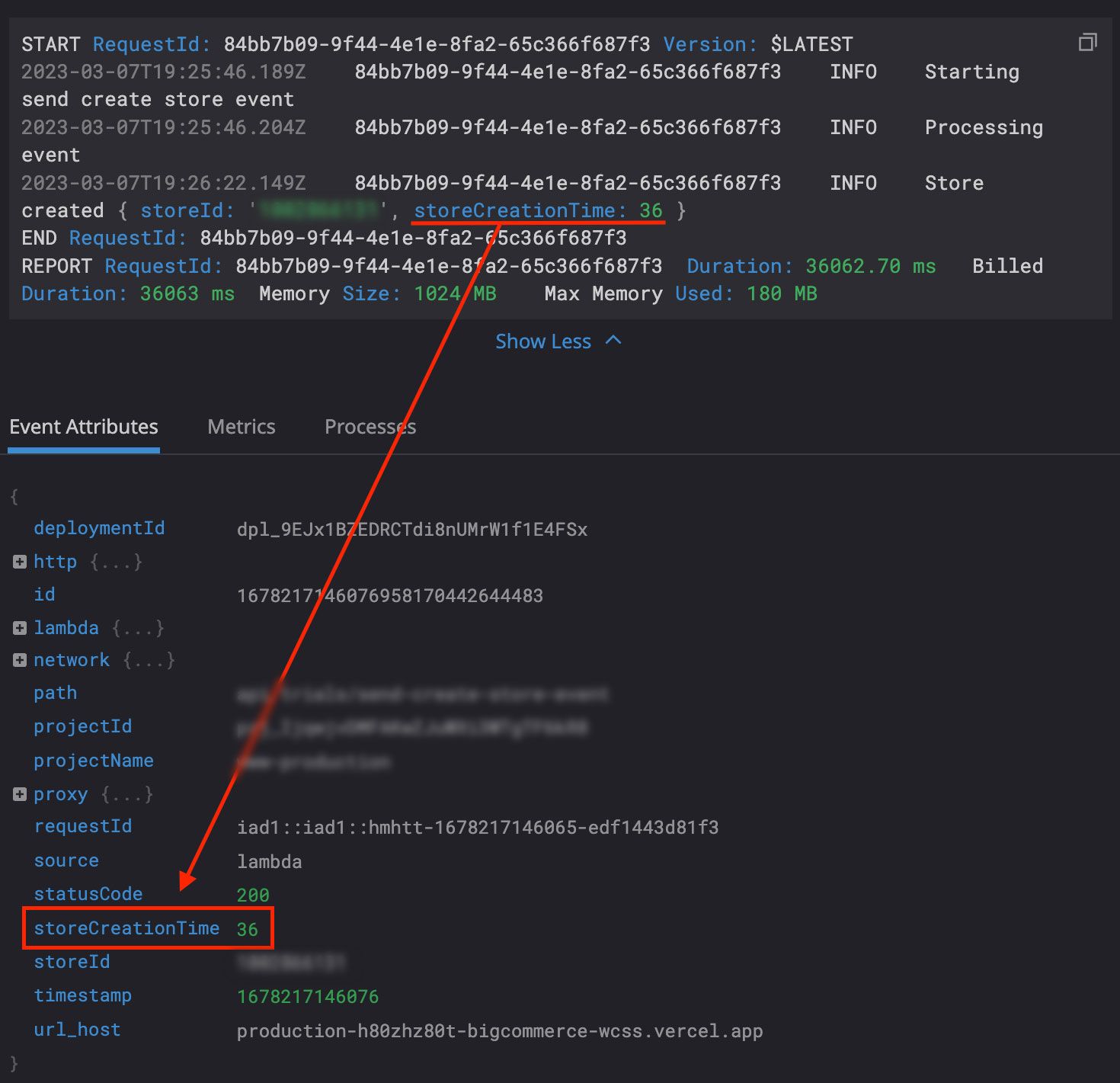Click the 19:25:46.189Z log timestamp
Viewport: 1120px width, 1083px height.
(x=164, y=72)
